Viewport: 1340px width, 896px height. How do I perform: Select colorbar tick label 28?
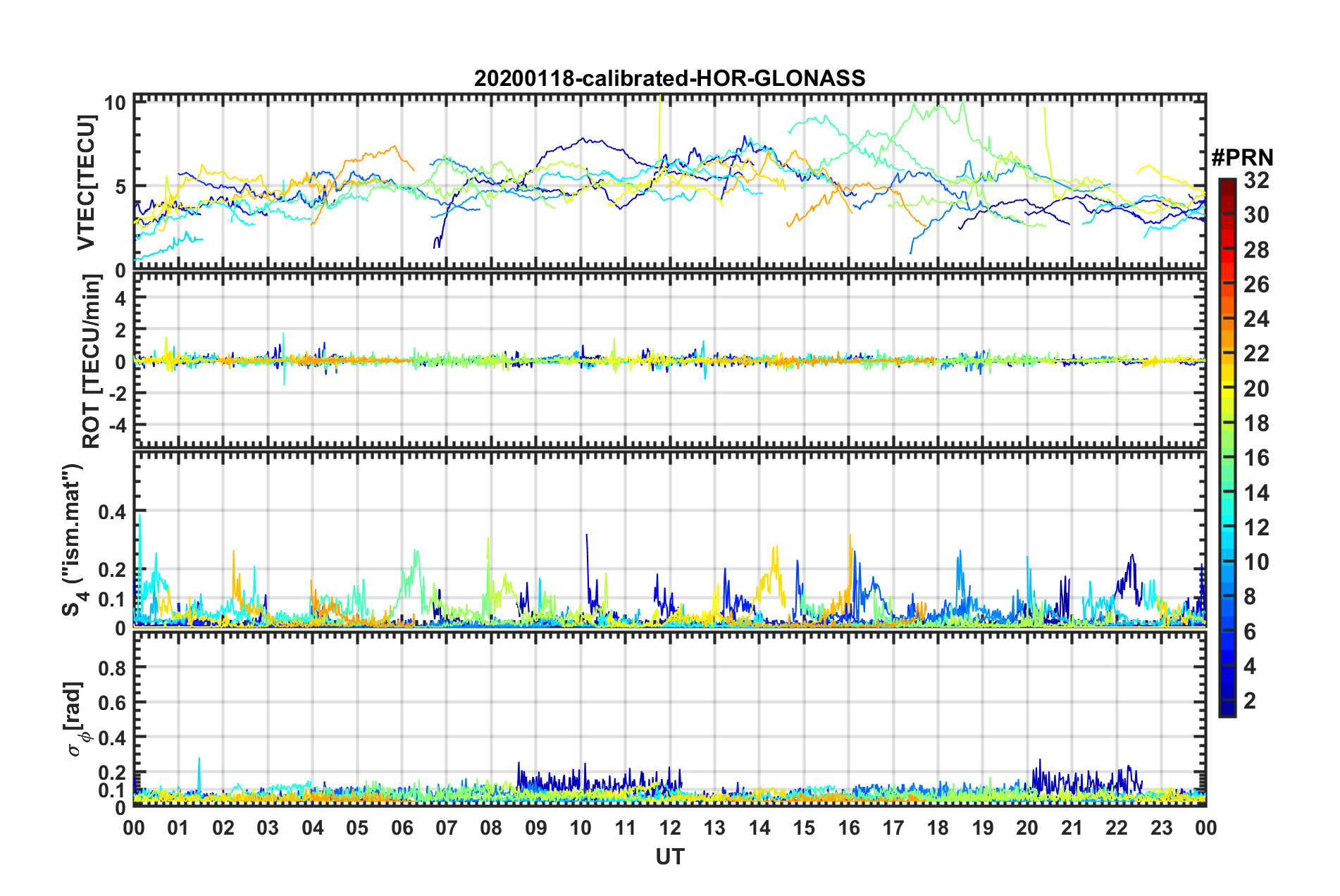pos(1256,250)
